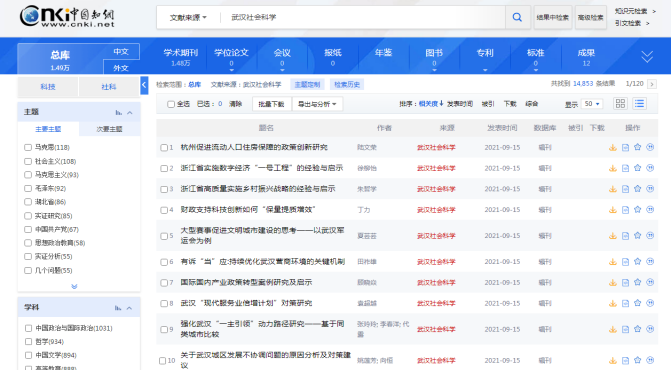672x371 pixels.
Task: Click the quote citation icon for result 4
Action: [x=650, y=209]
